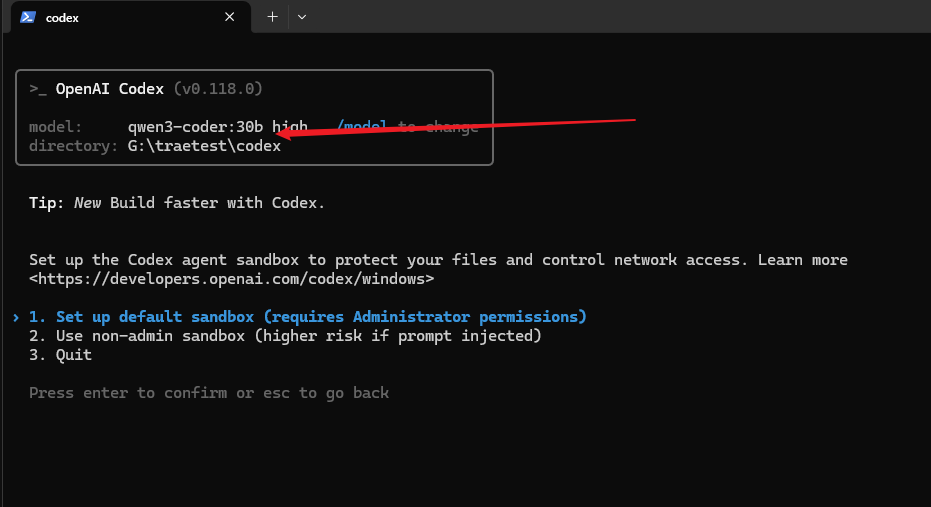
Task: Click the /model command text
Action: [x=362, y=126]
